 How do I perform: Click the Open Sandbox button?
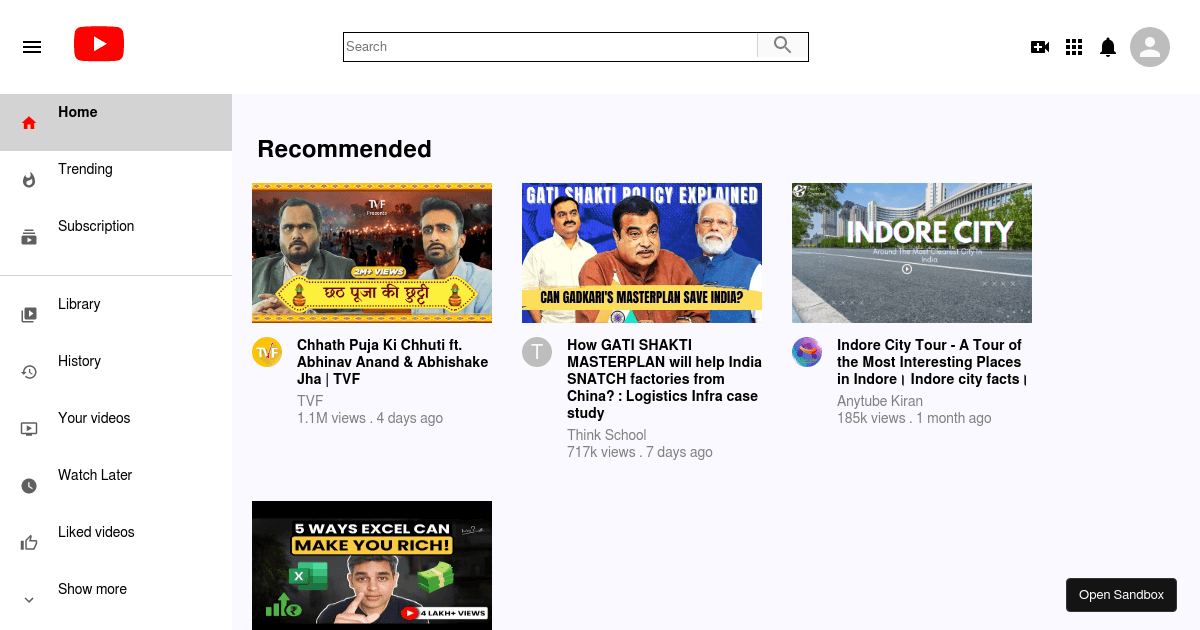tap(1121, 594)
